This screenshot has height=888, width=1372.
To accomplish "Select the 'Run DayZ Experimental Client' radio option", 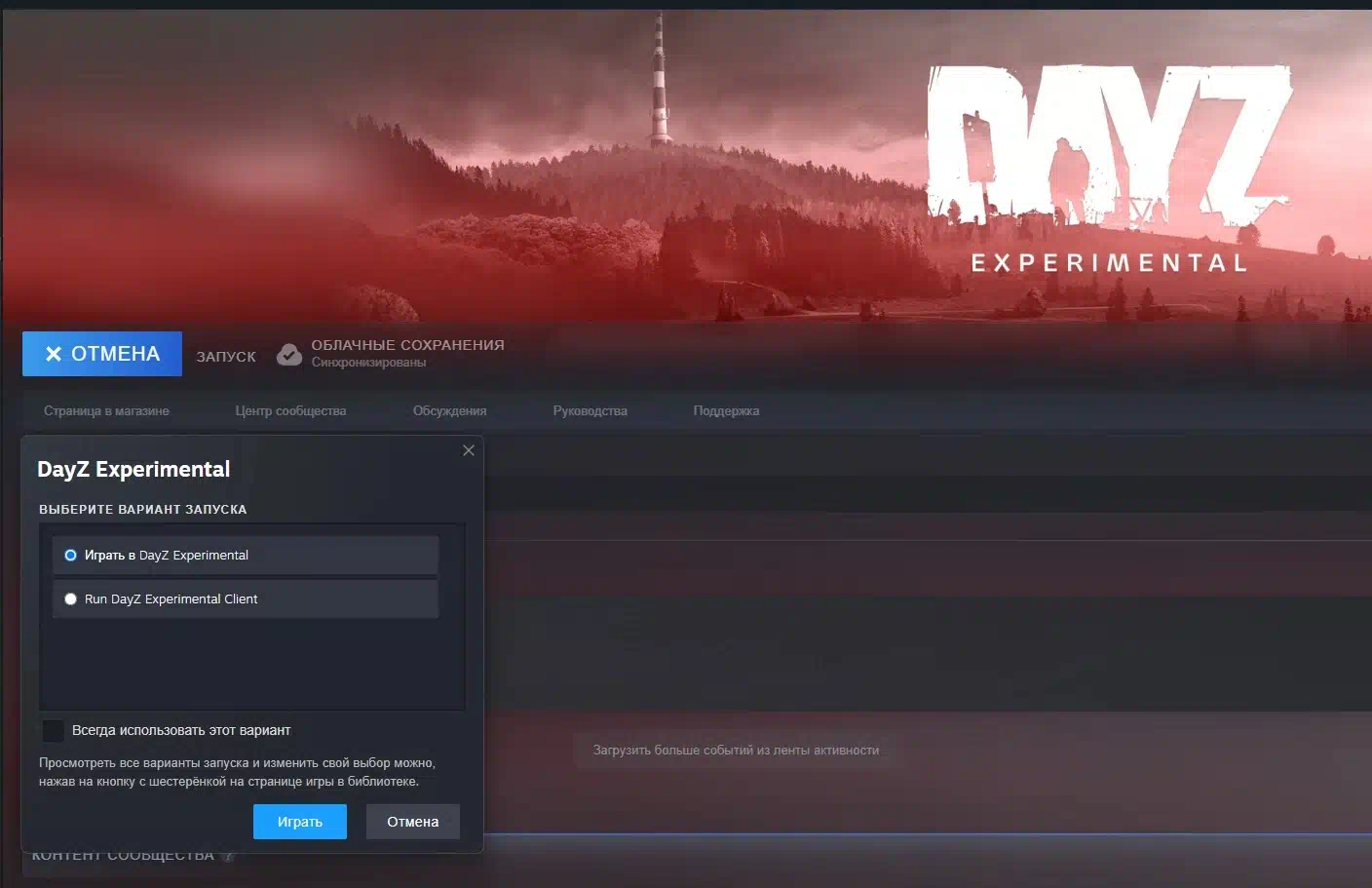I will click(x=70, y=599).
